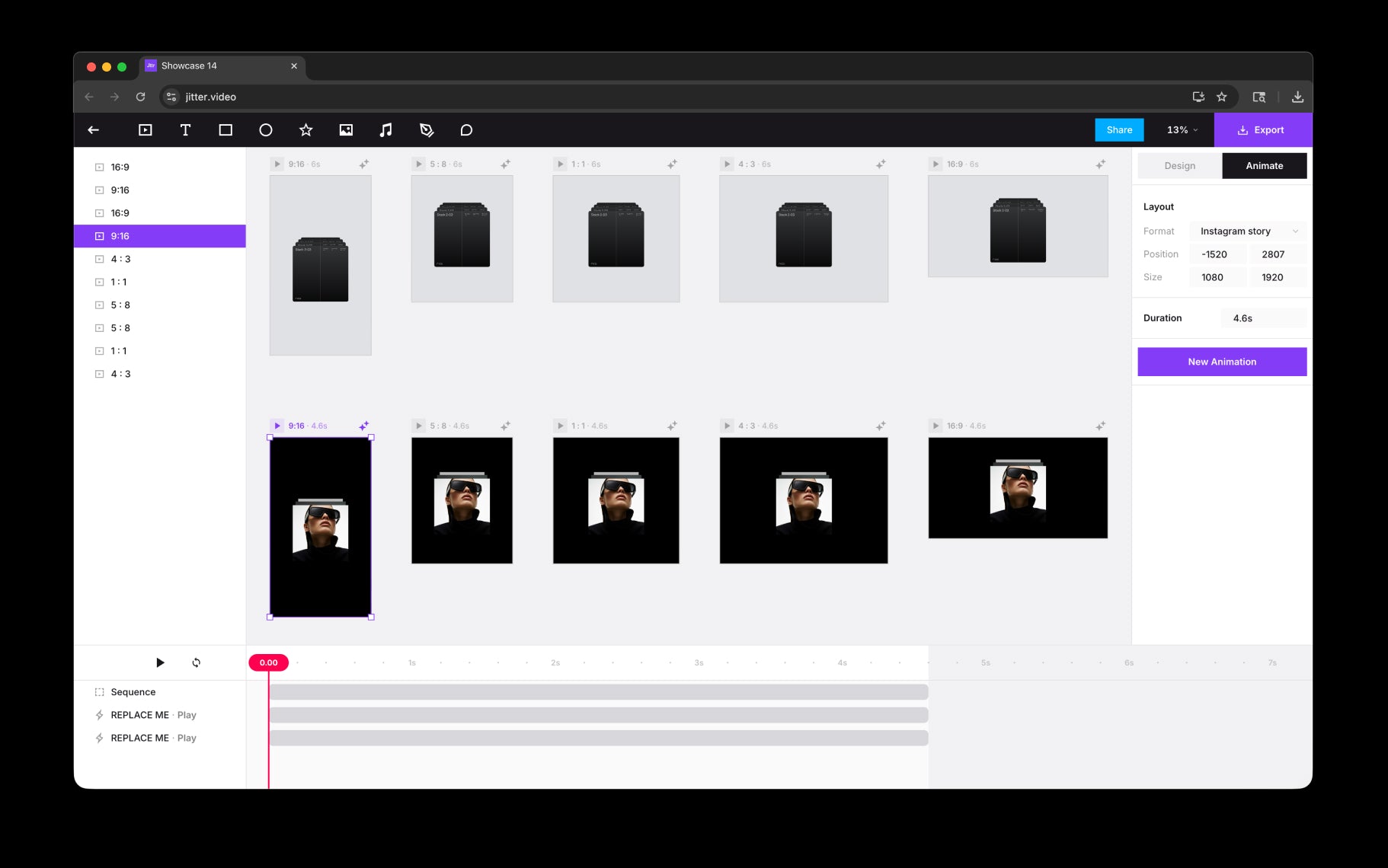Select the Text tool in toolbar
This screenshot has height=868, width=1388.
pyautogui.click(x=185, y=130)
